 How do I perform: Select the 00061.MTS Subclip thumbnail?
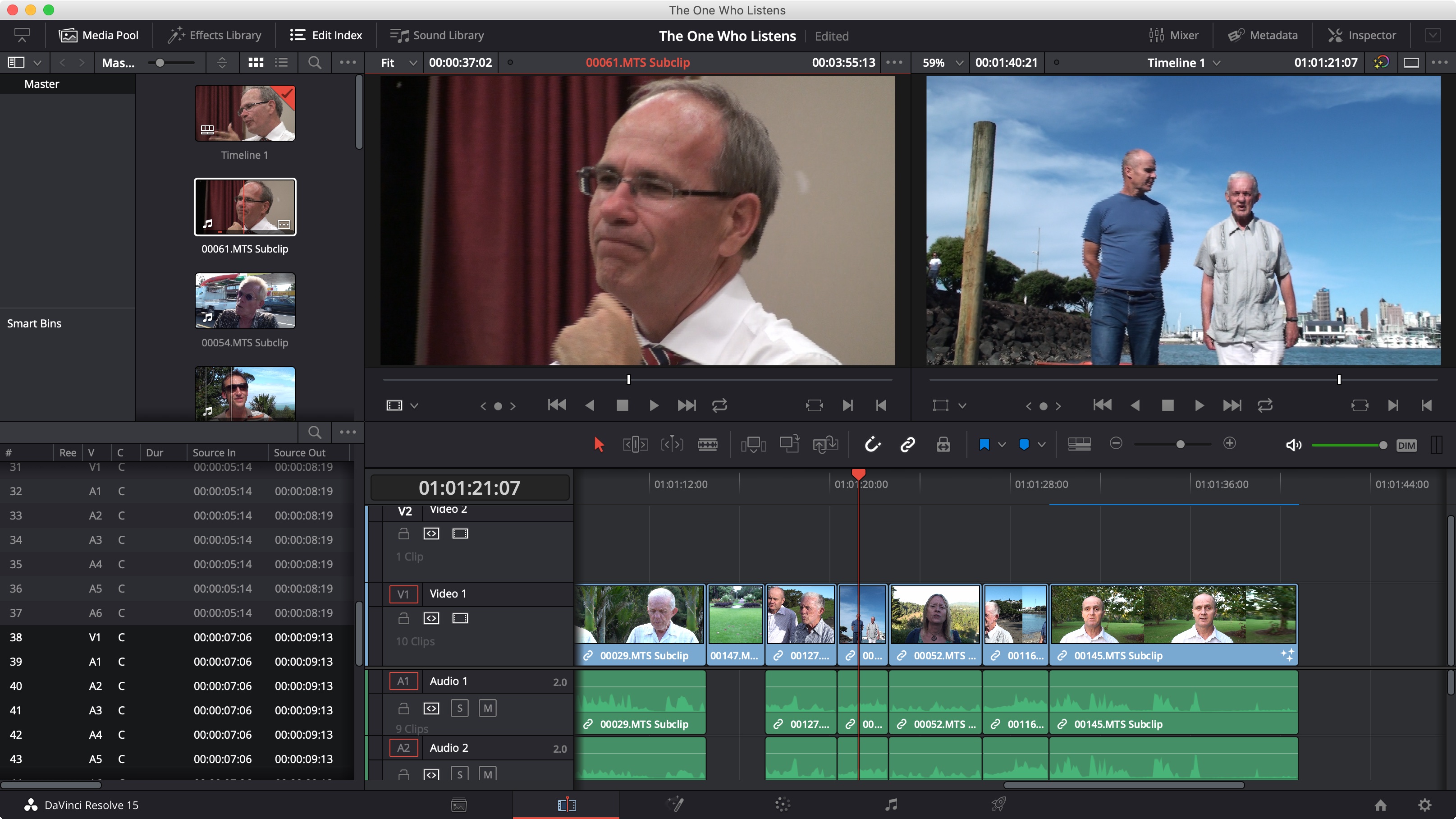coord(245,207)
